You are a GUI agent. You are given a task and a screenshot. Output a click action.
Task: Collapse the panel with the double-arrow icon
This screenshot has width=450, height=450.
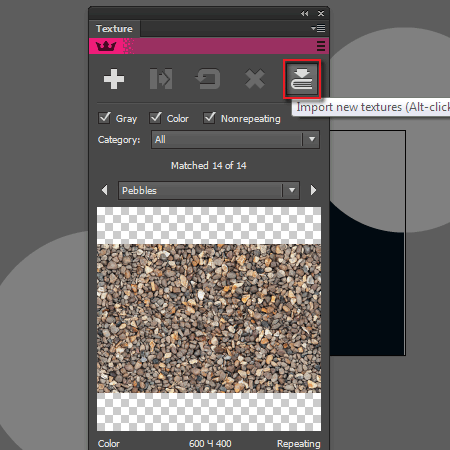304,13
